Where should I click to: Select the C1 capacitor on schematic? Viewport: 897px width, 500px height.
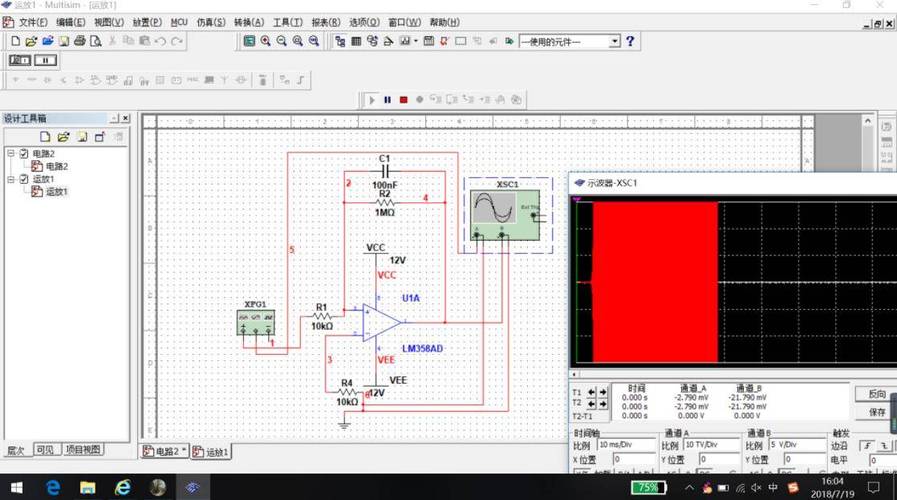385,171
